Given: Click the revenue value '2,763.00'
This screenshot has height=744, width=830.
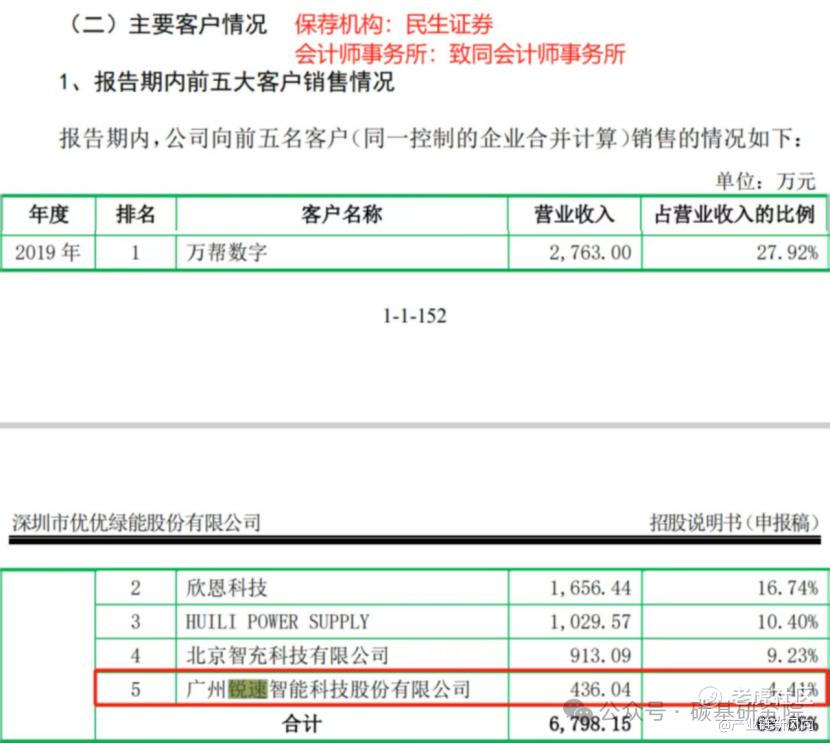Looking at the screenshot, I should pos(590,252).
